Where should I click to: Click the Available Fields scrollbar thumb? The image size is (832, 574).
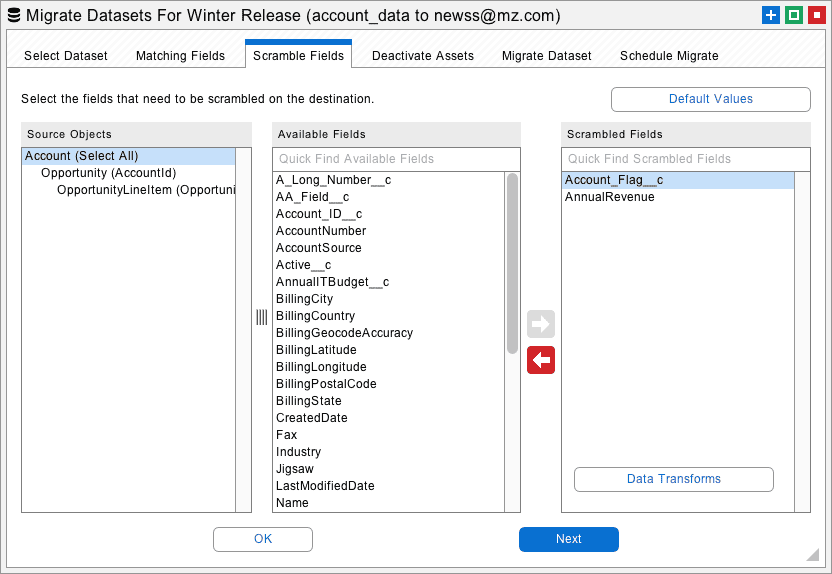[512, 263]
